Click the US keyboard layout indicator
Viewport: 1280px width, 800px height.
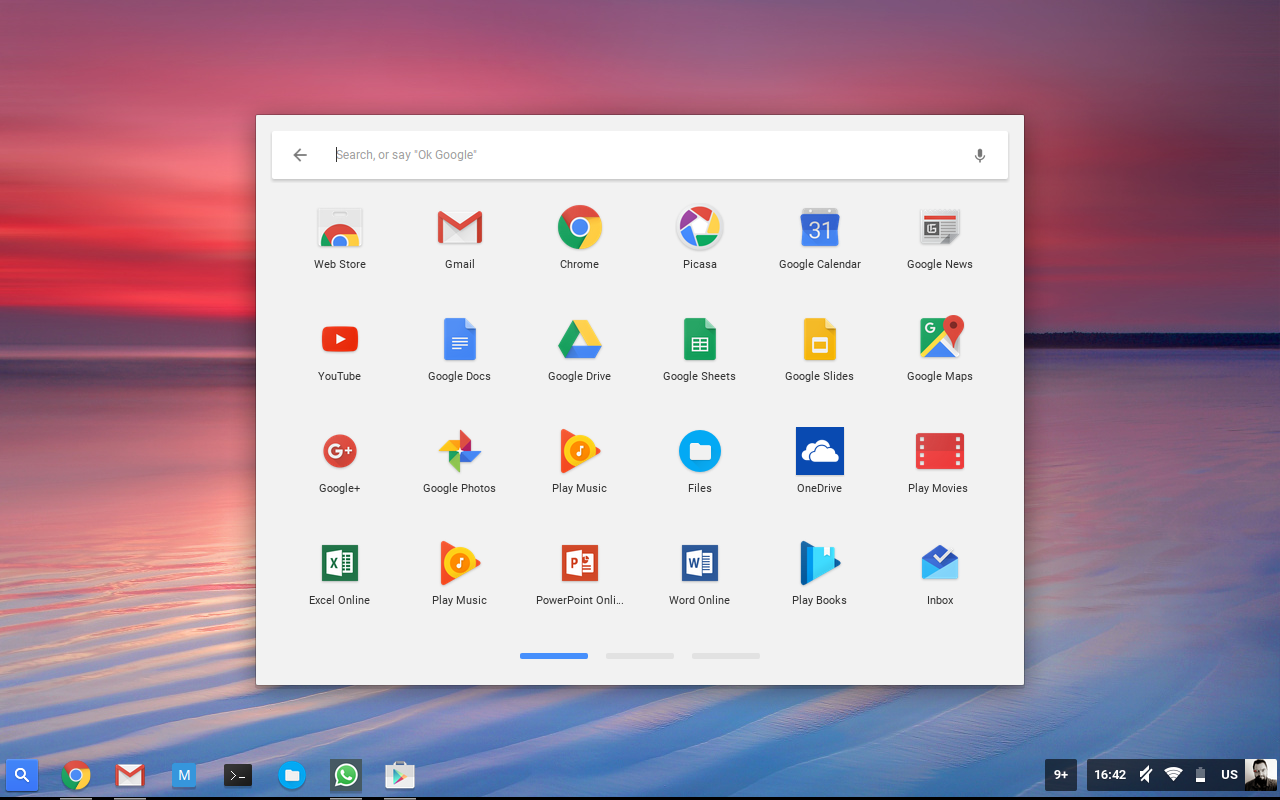click(1230, 775)
